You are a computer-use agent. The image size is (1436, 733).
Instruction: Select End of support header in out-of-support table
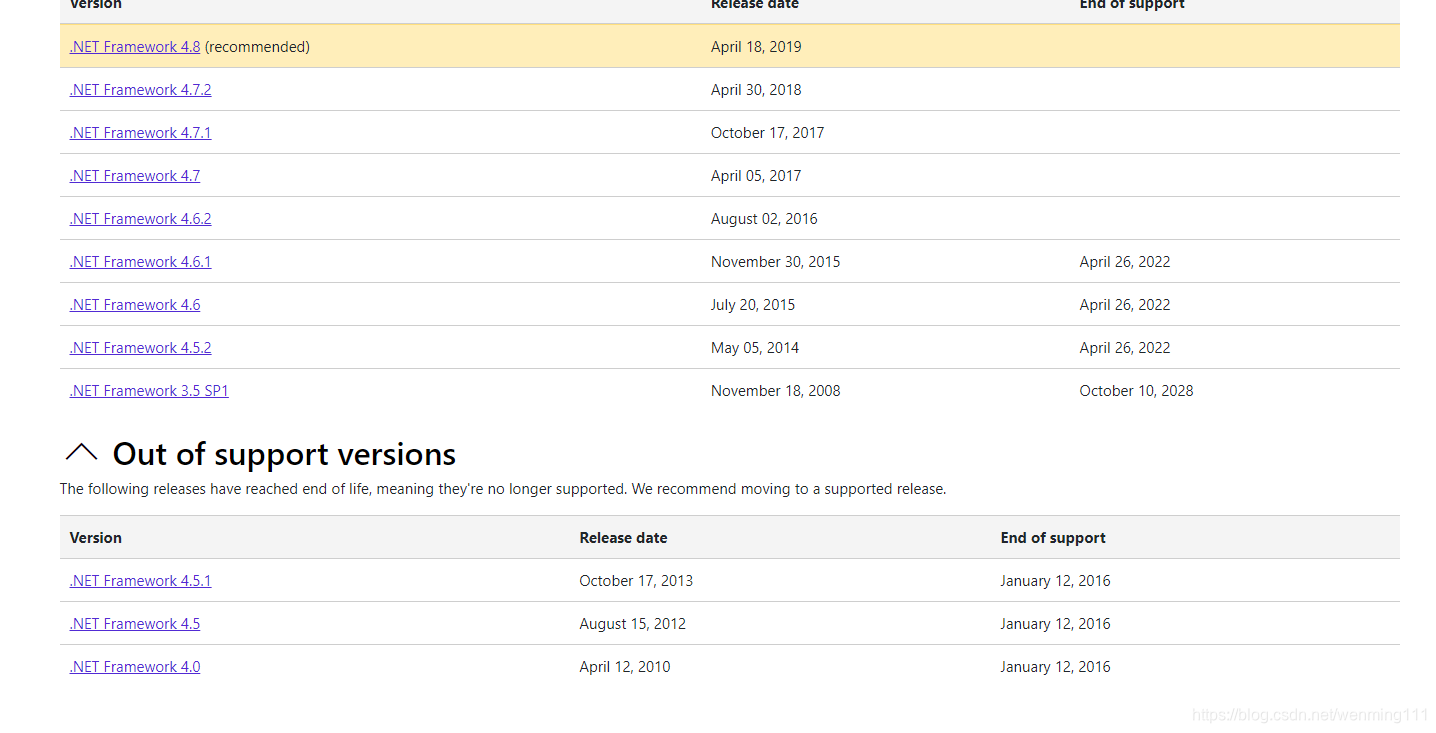(1053, 538)
